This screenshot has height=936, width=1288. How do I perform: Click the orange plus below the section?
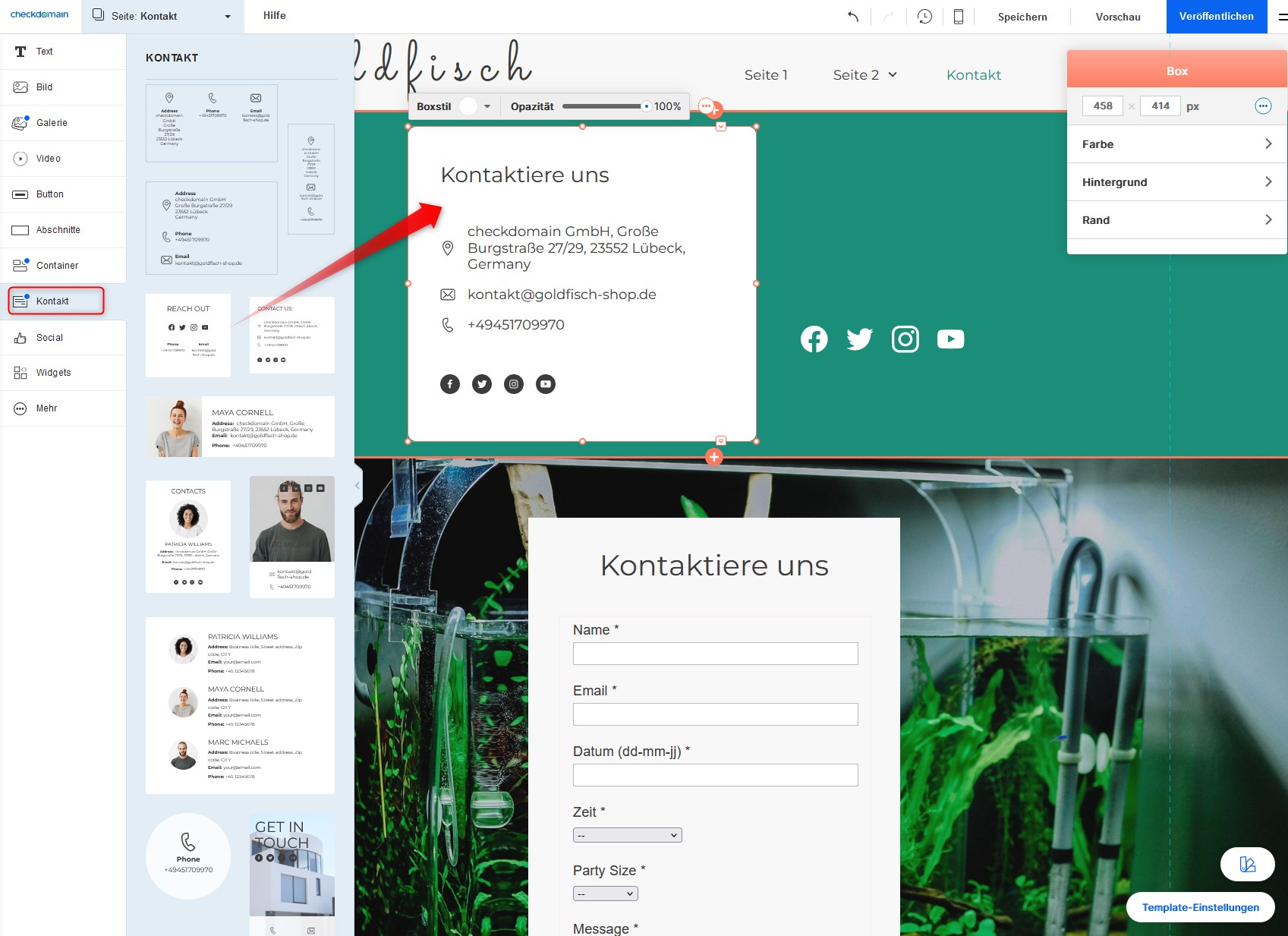click(x=713, y=457)
